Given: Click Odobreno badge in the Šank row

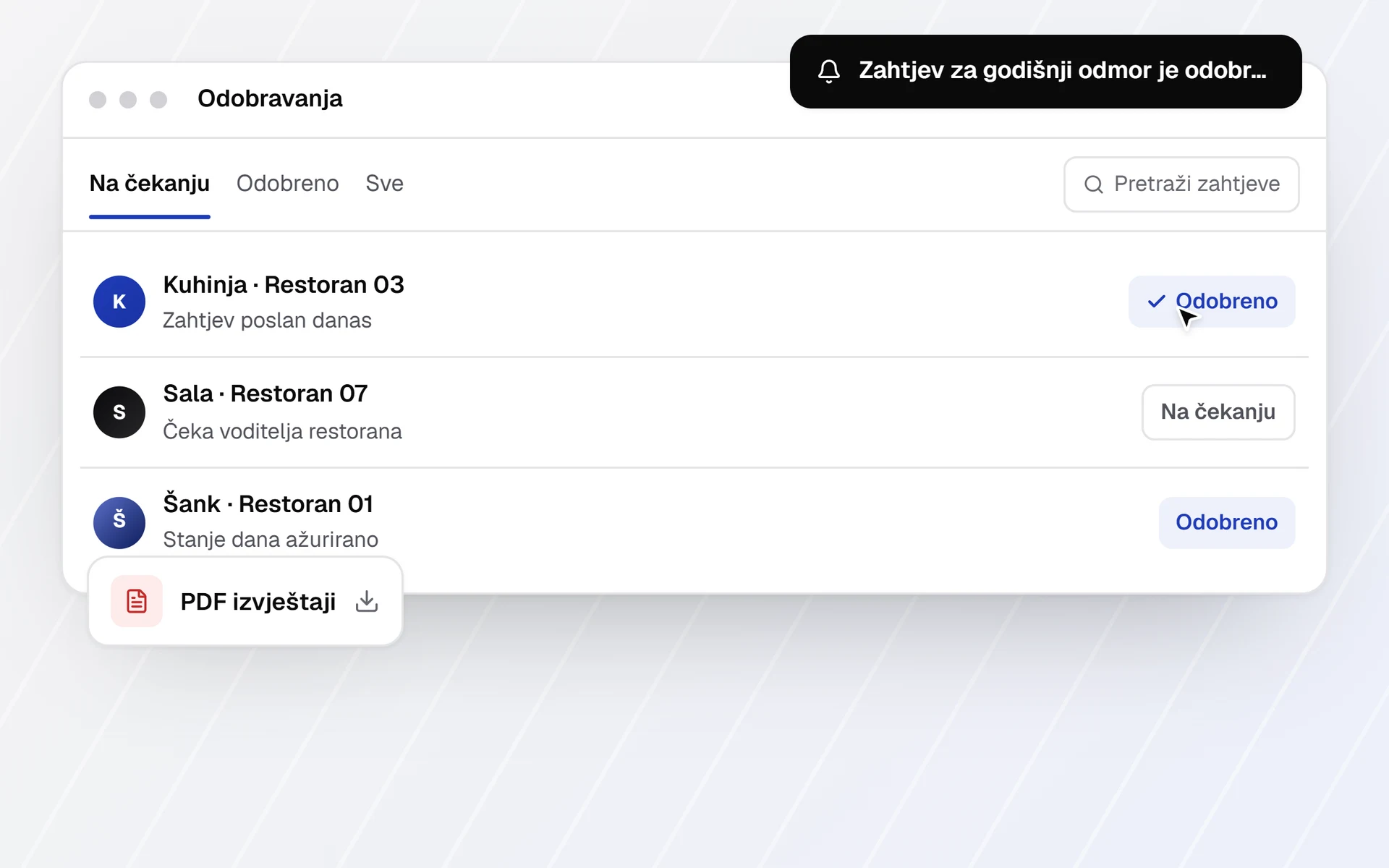Looking at the screenshot, I should point(1227,522).
